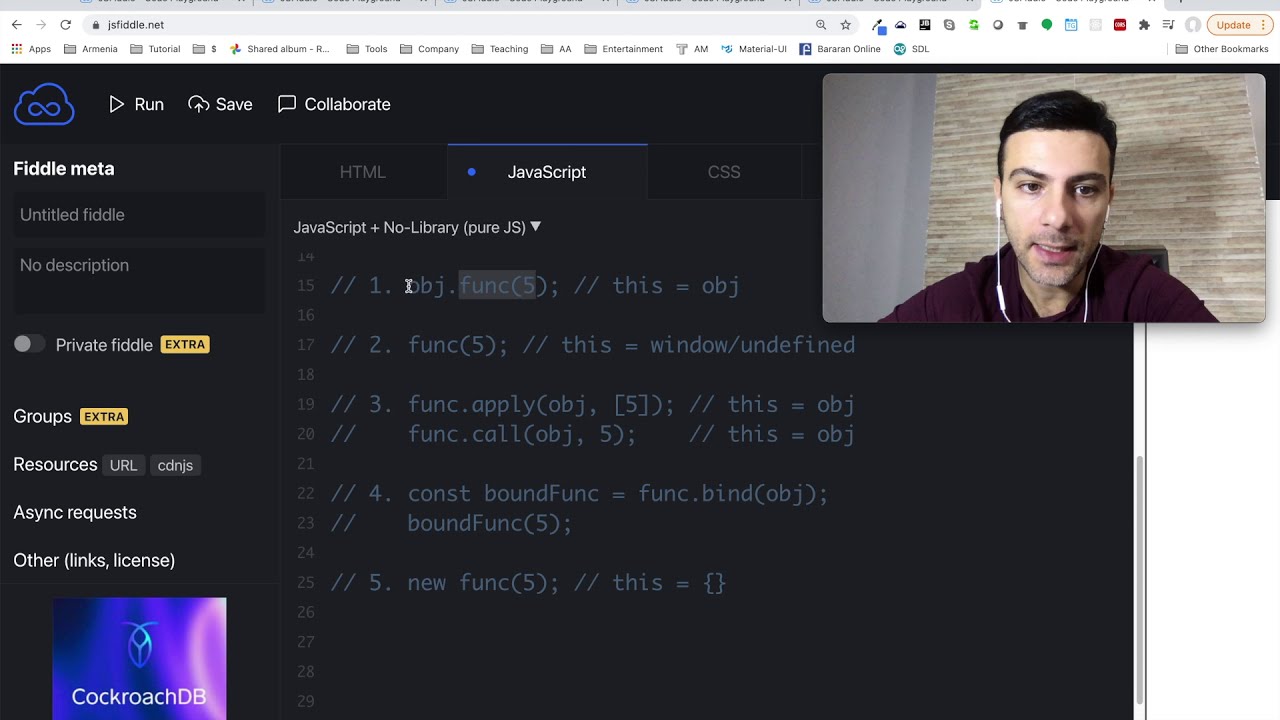Click code line 19 func.apply comment

(593, 404)
